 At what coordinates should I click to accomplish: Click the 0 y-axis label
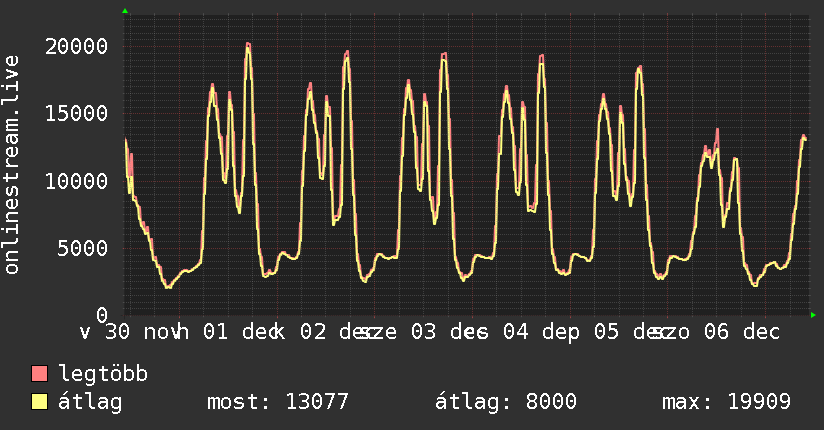click(x=103, y=315)
